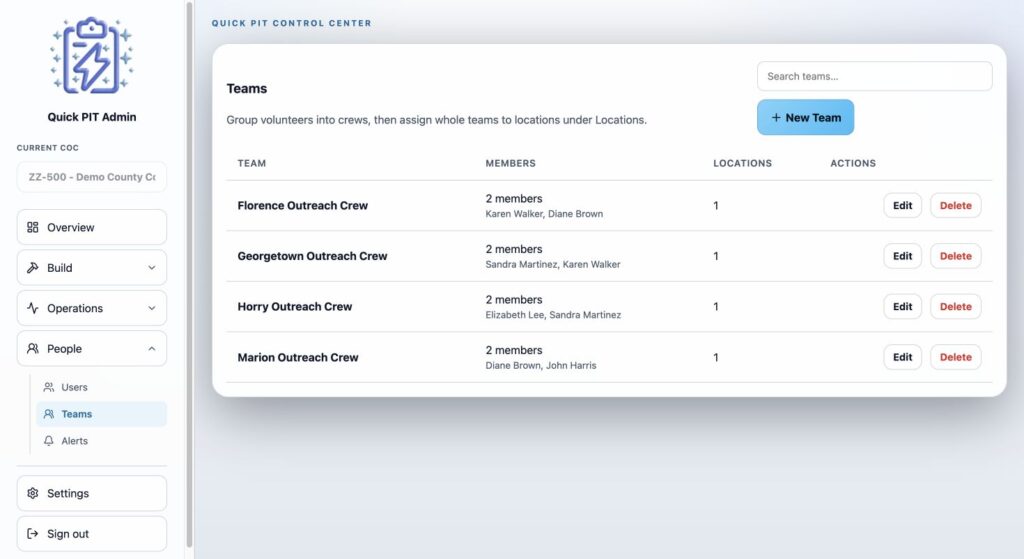This screenshot has width=1024, height=559.
Task: Click the Quick PIT Control Center title
Action: point(291,23)
